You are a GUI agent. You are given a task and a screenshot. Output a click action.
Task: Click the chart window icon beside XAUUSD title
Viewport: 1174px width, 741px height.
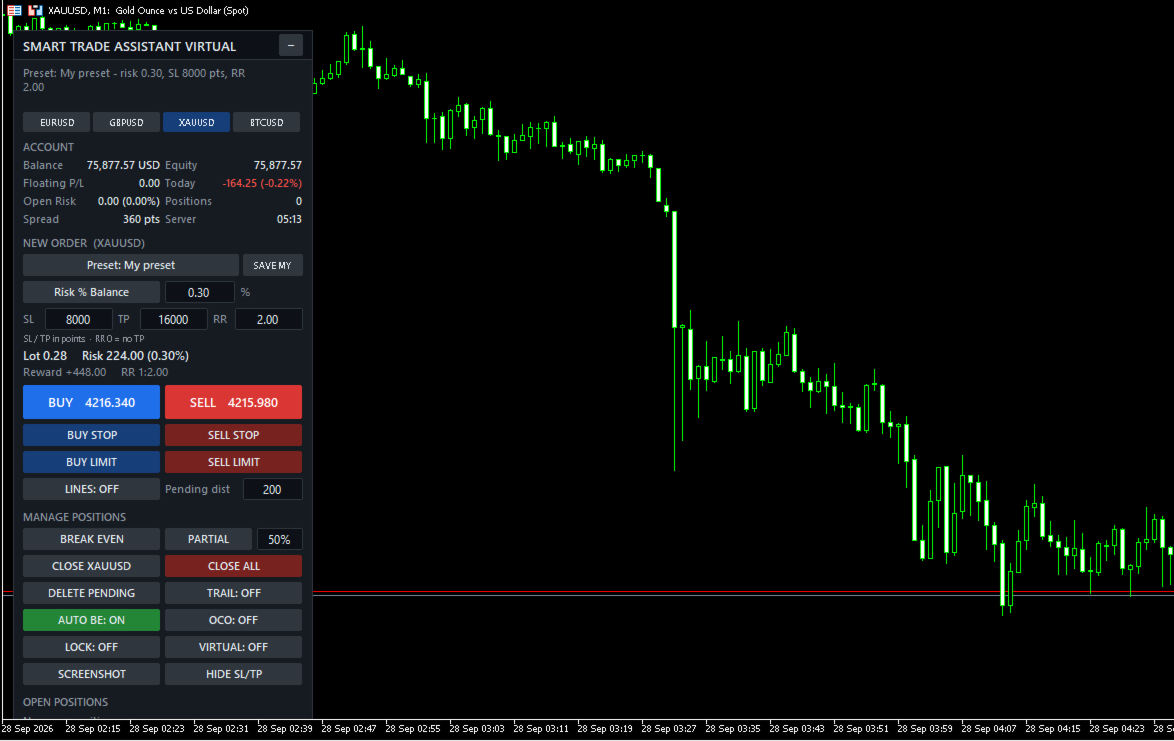point(35,10)
